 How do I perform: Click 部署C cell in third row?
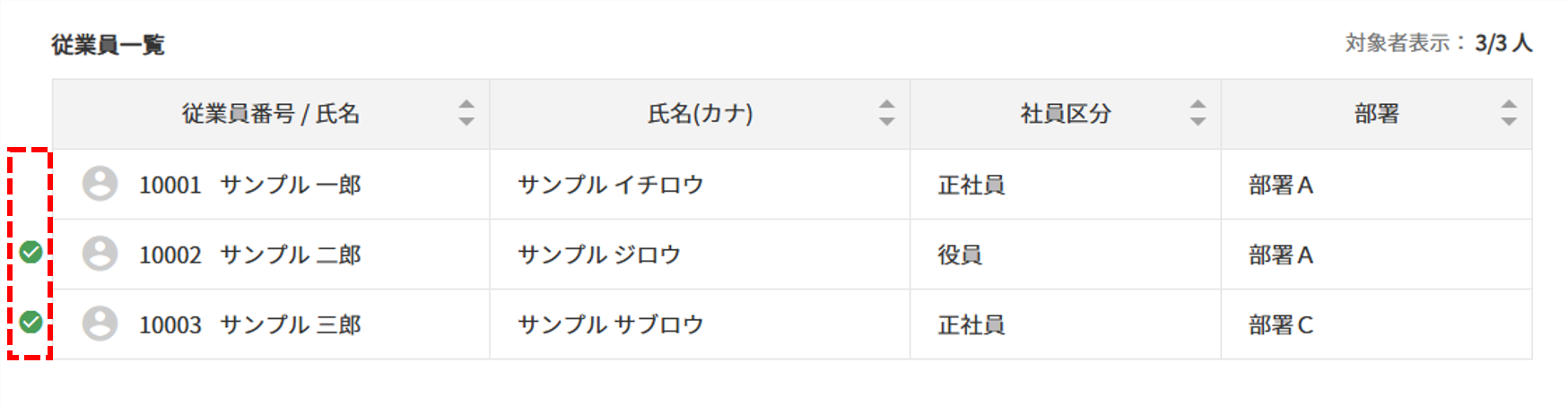pos(1376,324)
